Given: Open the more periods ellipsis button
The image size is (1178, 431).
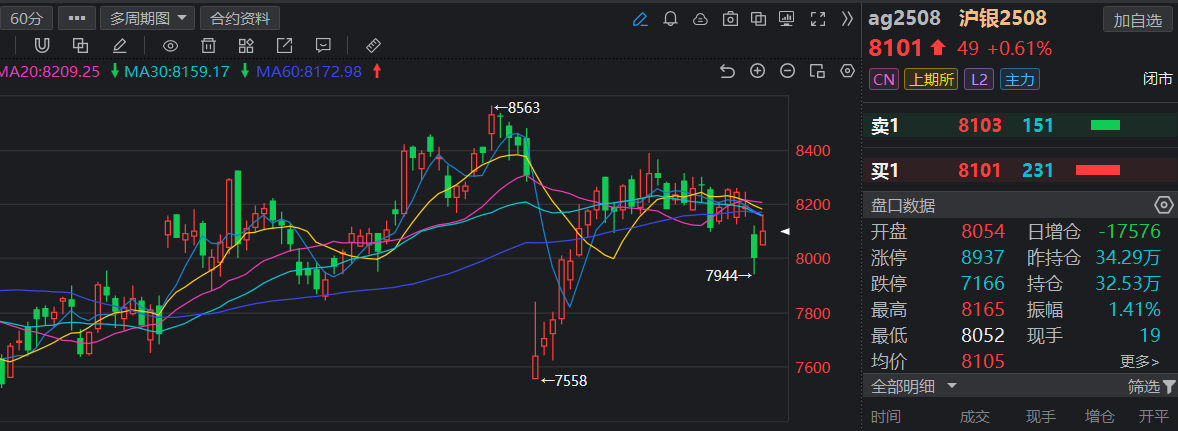Looking at the screenshot, I should point(77,18).
